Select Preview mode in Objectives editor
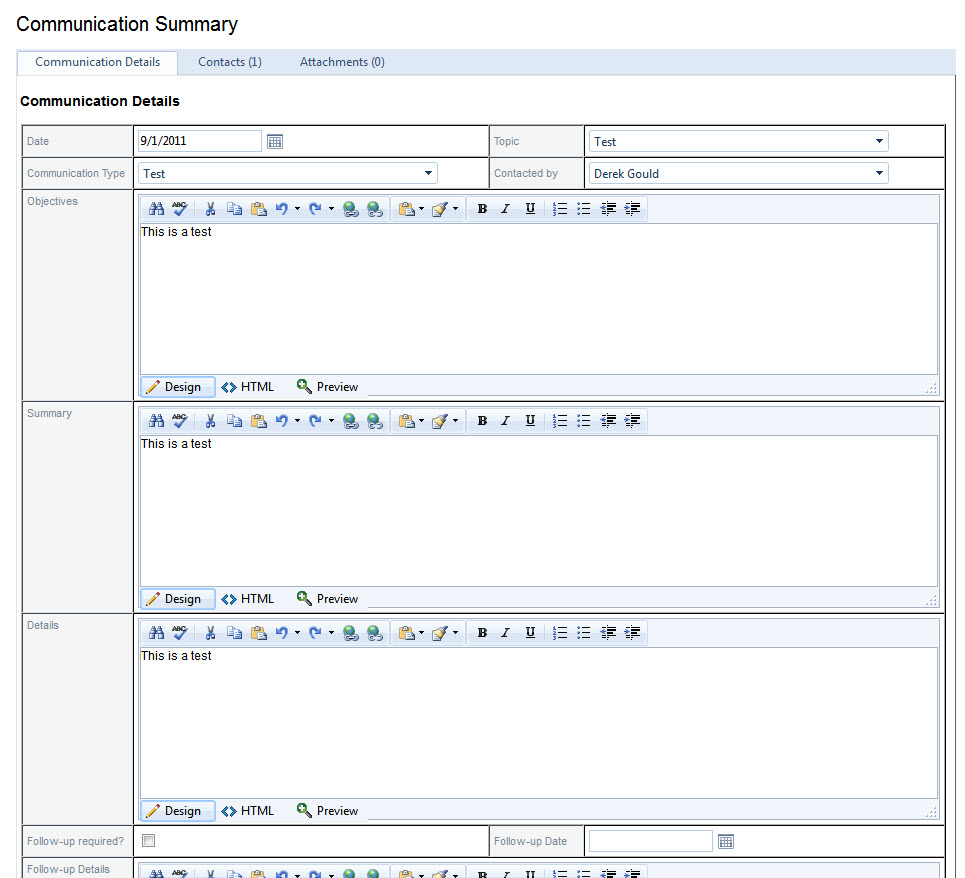965x878 pixels. pyautogui.click(x=327, y=387)
